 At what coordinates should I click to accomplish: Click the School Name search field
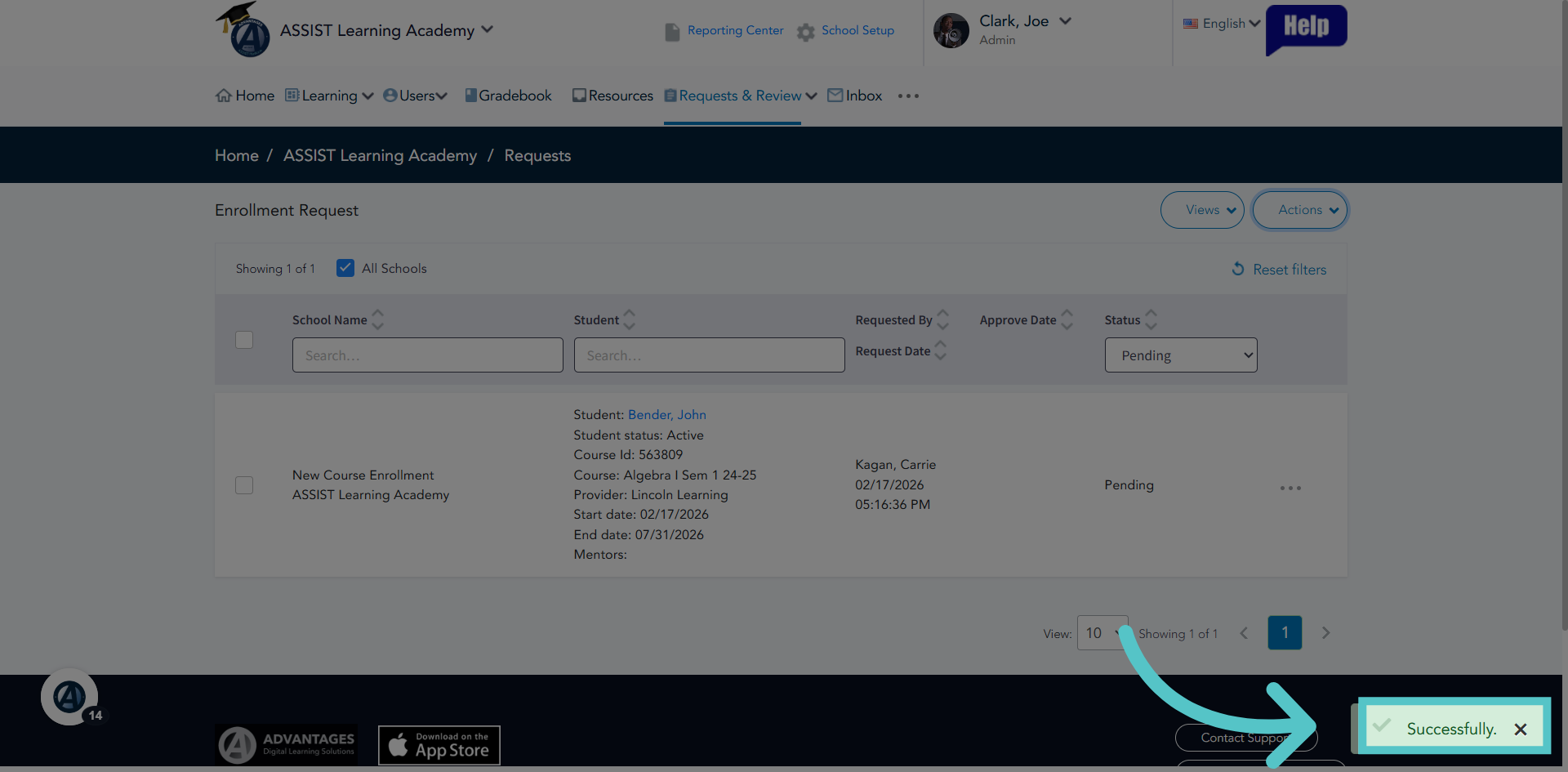click(428, 355)
